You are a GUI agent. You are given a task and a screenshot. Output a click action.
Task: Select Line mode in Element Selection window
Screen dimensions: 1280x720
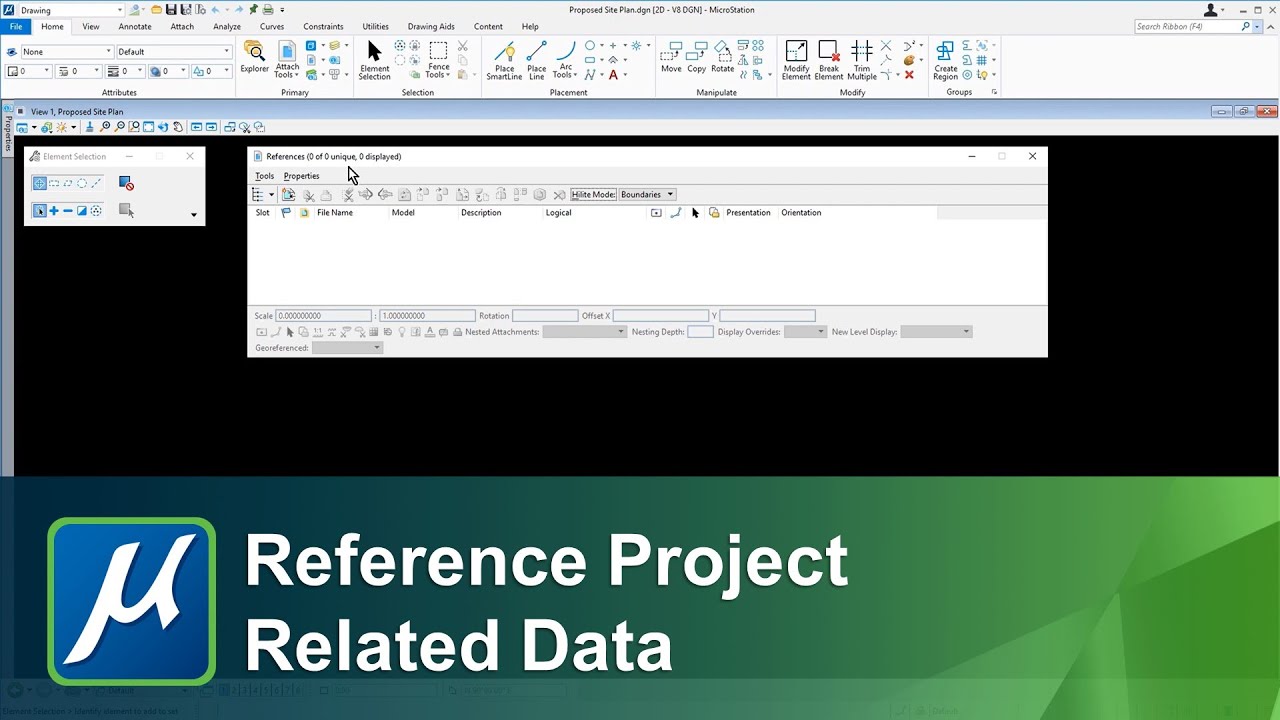96,183
